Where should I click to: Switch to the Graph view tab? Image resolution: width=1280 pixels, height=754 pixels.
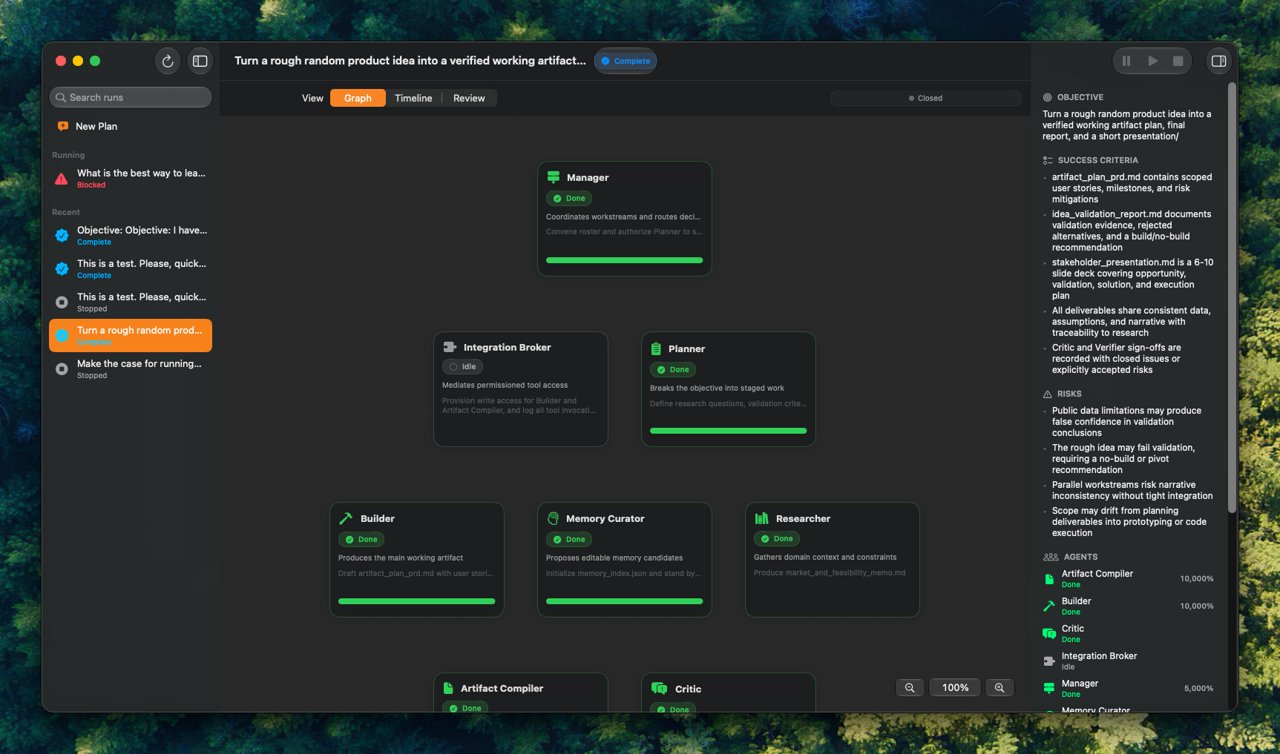click(358, 98)
